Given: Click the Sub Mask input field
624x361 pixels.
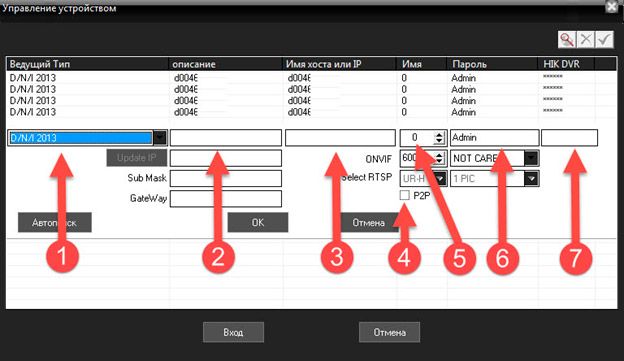Looking at the screenshot, I should click(226, 178).
